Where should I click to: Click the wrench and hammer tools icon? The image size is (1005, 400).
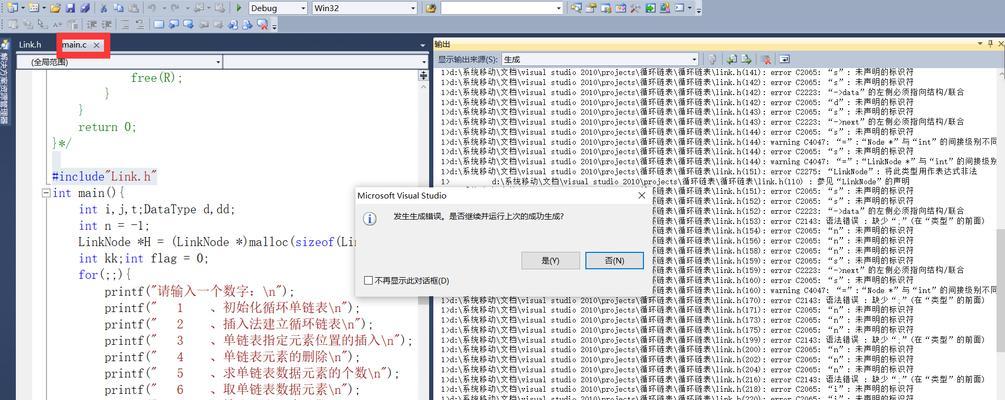(x=635, y=8)
